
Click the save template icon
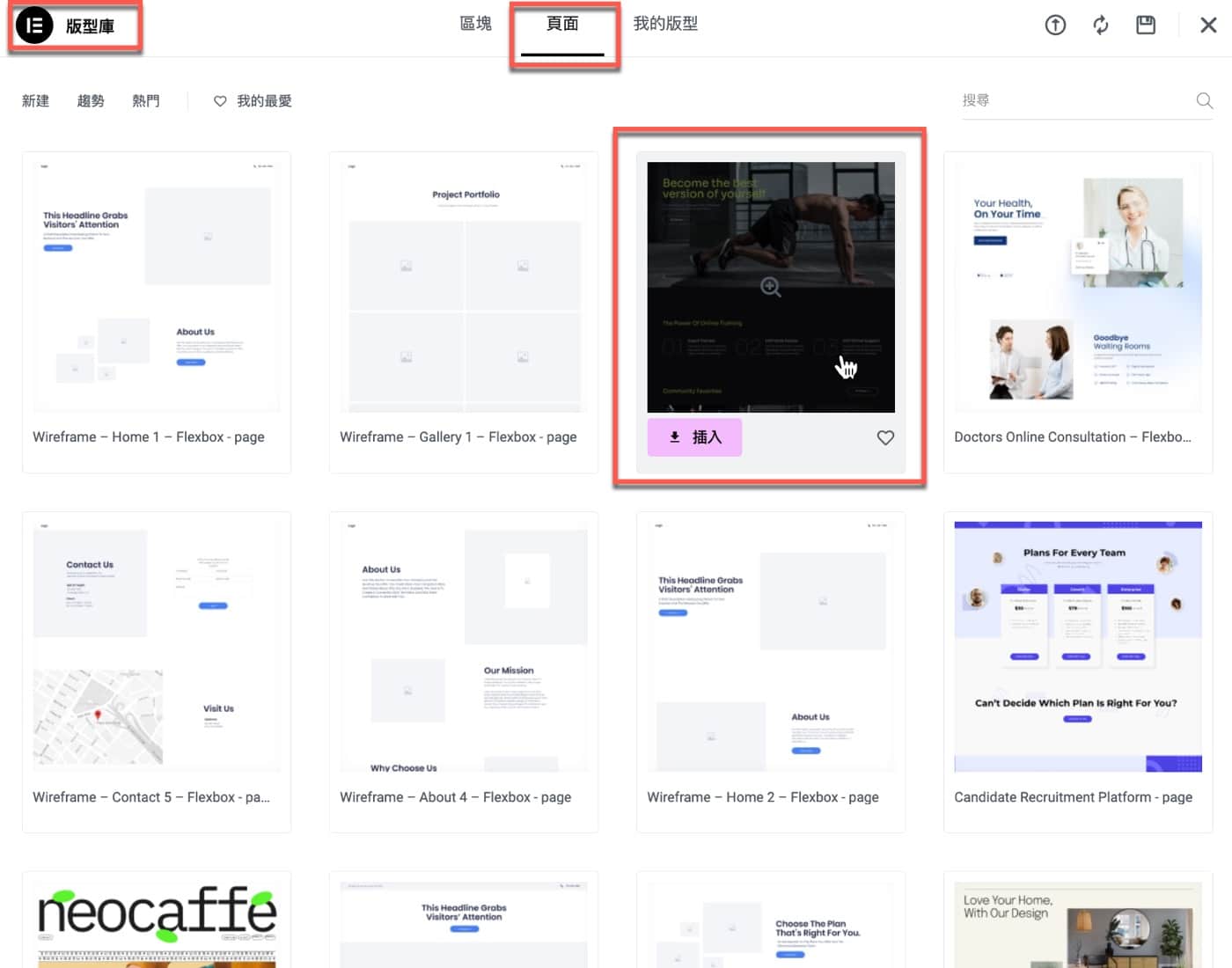point(1146,25)
